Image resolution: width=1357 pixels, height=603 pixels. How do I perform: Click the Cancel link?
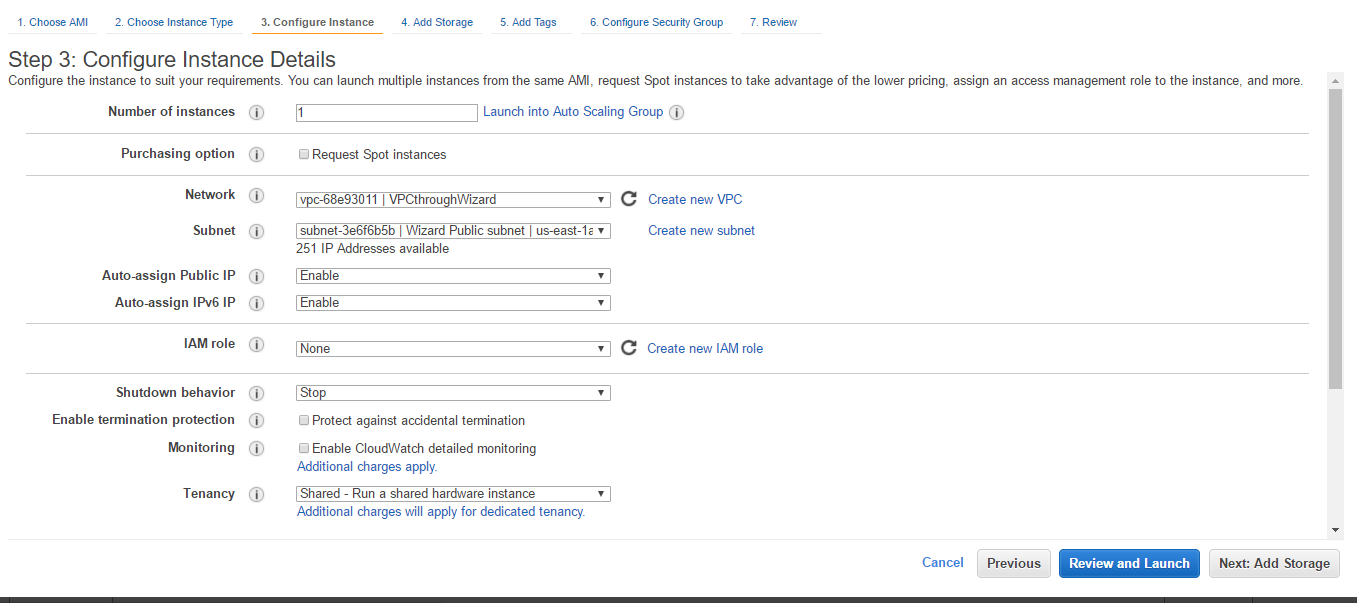click(x=943, y=562)
